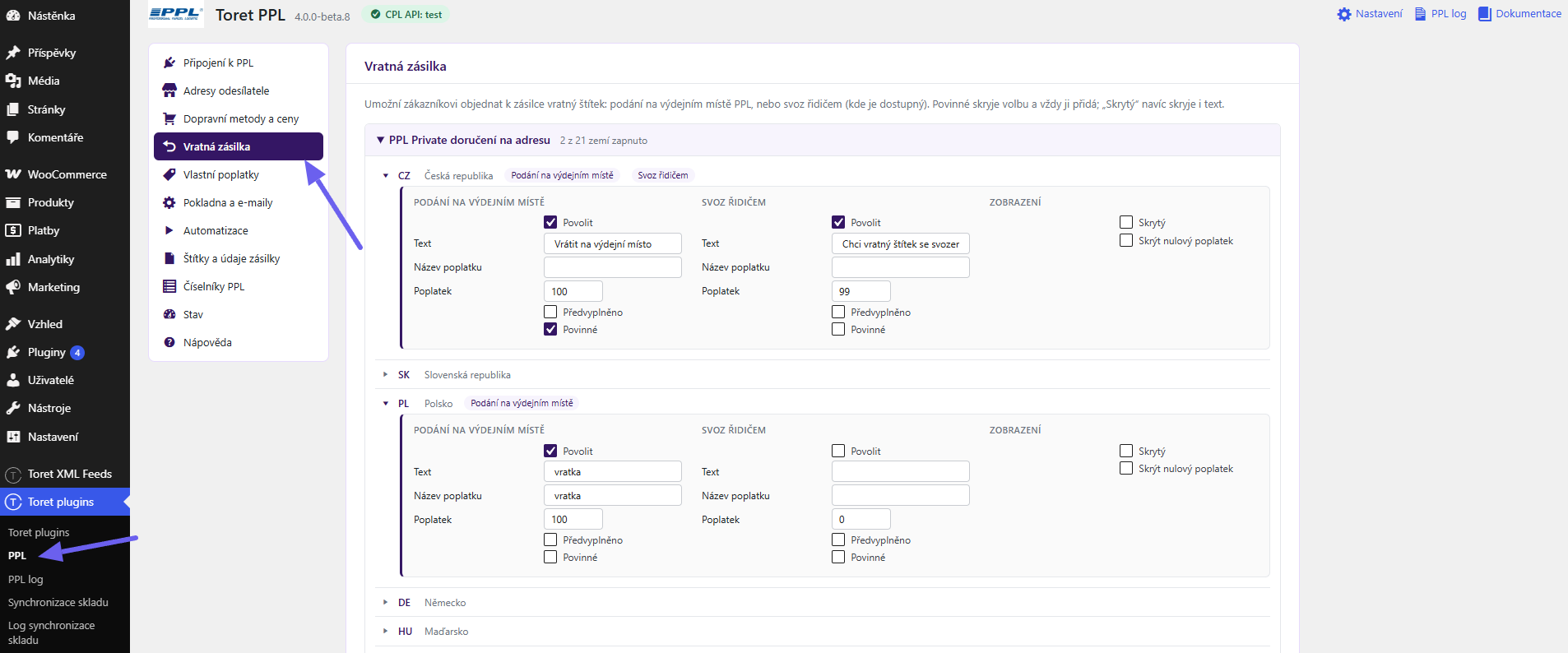Image resolution: width=1568 pixels, height=653 pixels.
Task: Click the Dopravní metody cart icon
Action: click(x=169, y=118)
